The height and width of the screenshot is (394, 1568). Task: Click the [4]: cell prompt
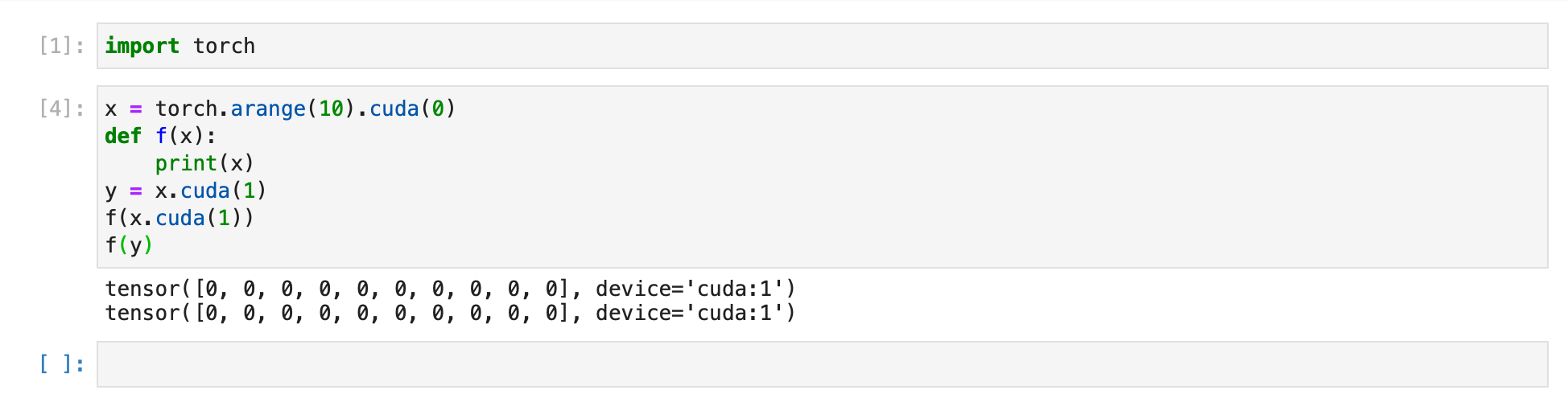[62, 109]
